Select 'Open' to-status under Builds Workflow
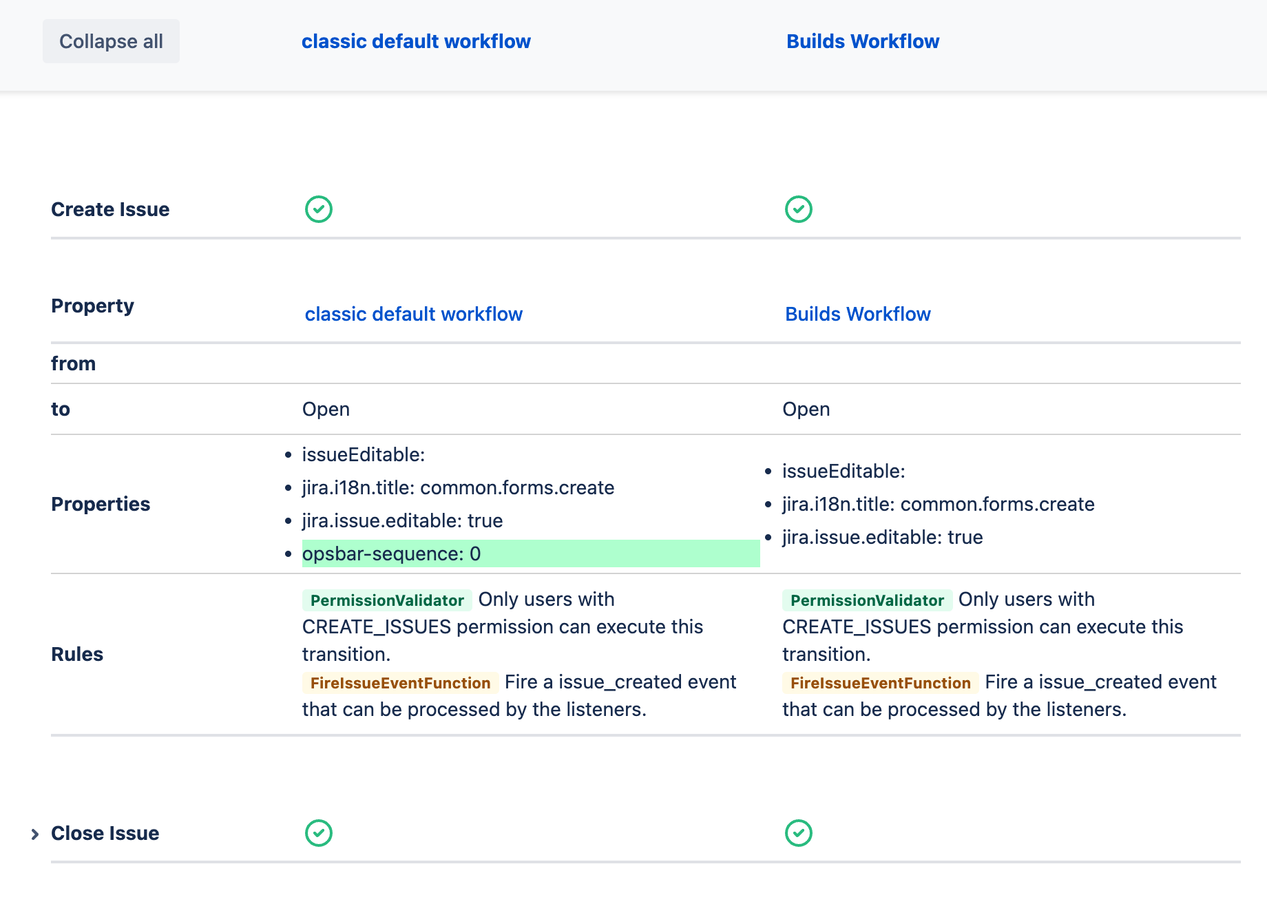The width and height of the screenshot is (1267, 899). [x=806, y=409]
